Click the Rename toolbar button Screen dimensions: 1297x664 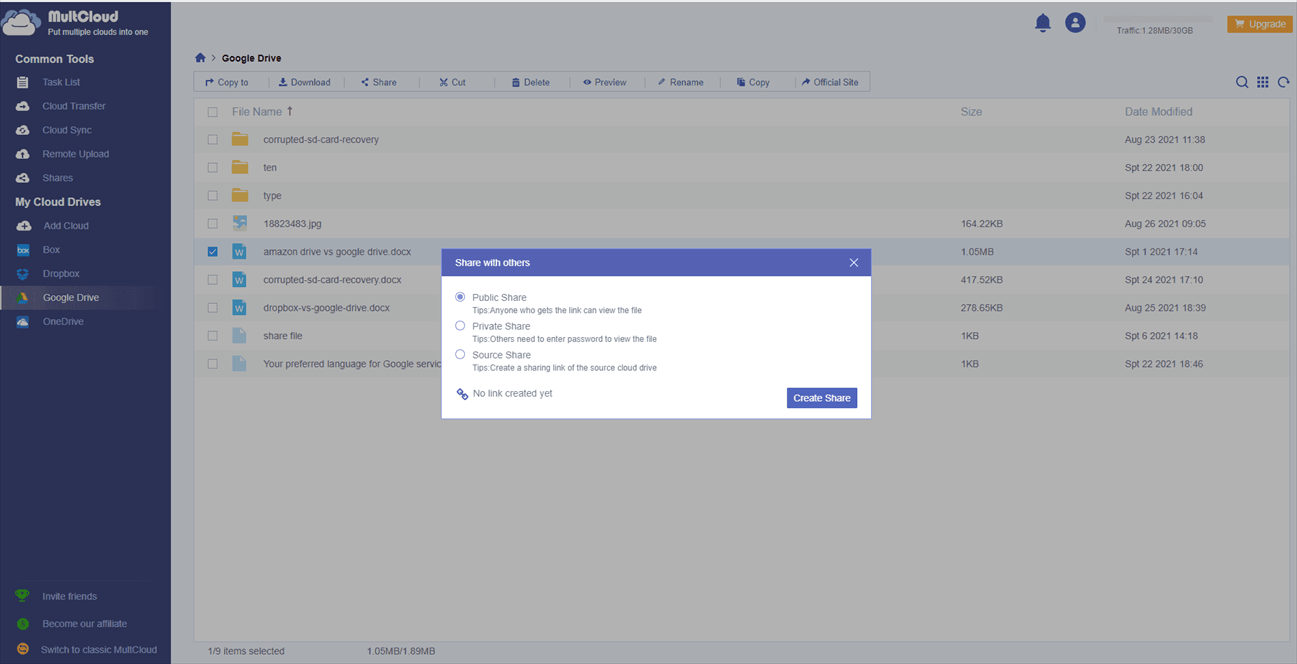(680, 82)
